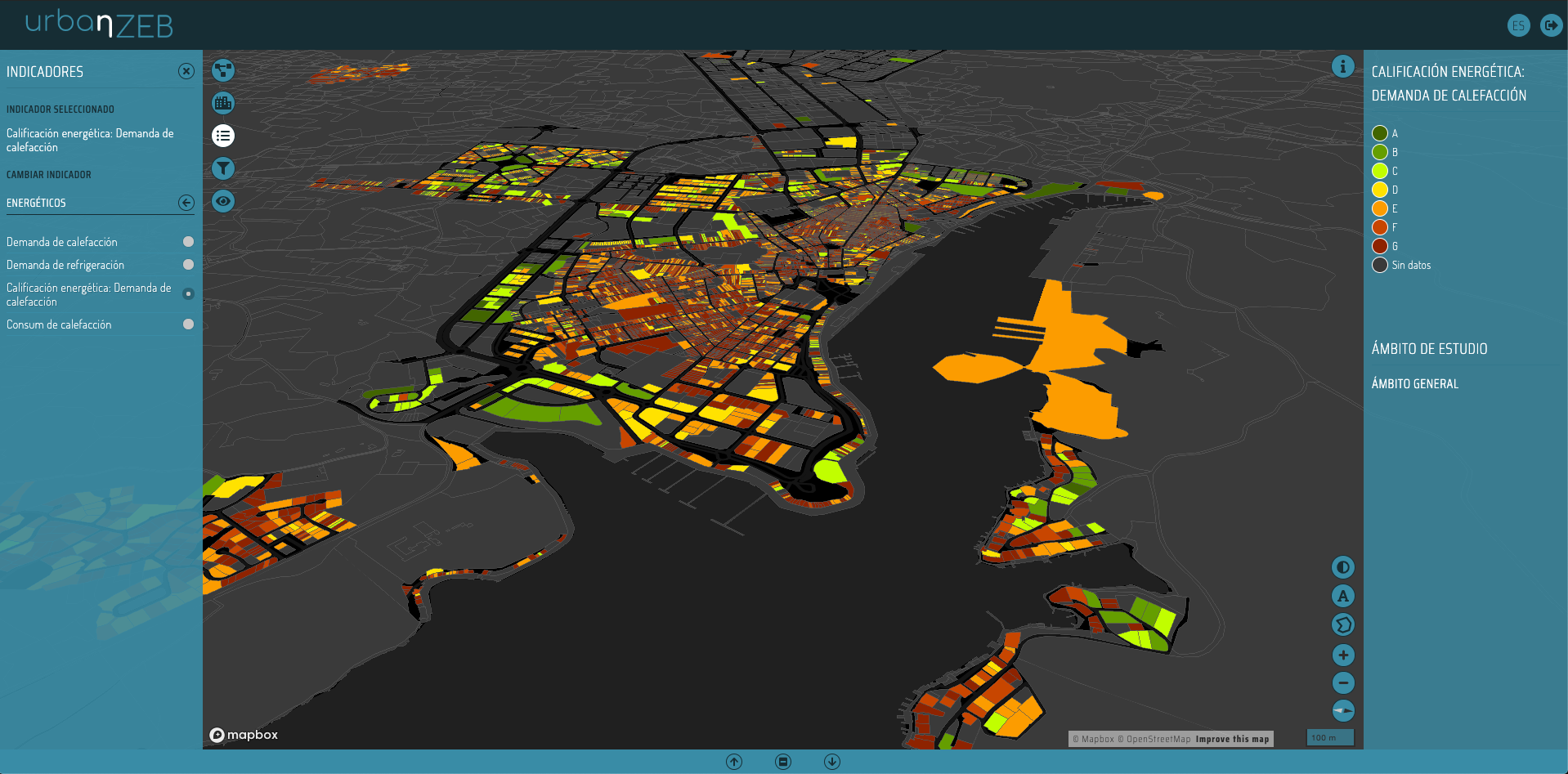
Task: Select Demanda de refrigeración radio
Action: pyautogui.click(x=189, y=265)
